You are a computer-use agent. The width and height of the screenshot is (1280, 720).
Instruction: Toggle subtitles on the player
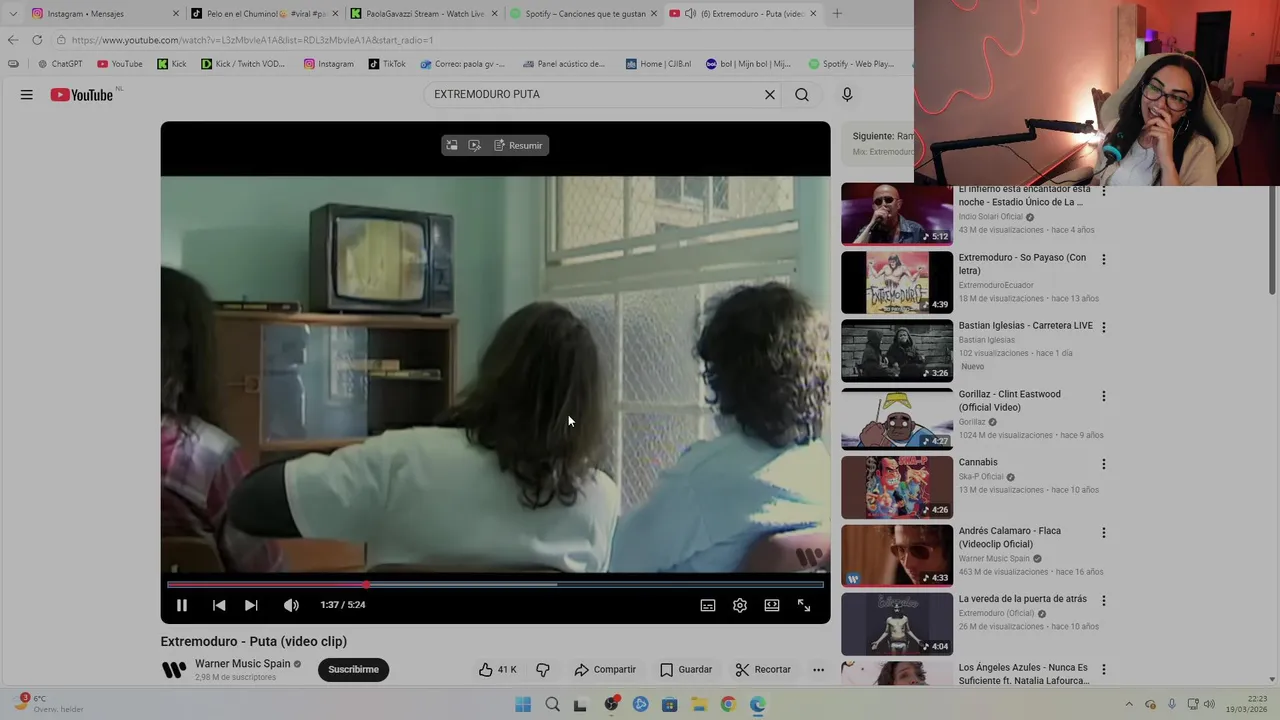(708, 605)
